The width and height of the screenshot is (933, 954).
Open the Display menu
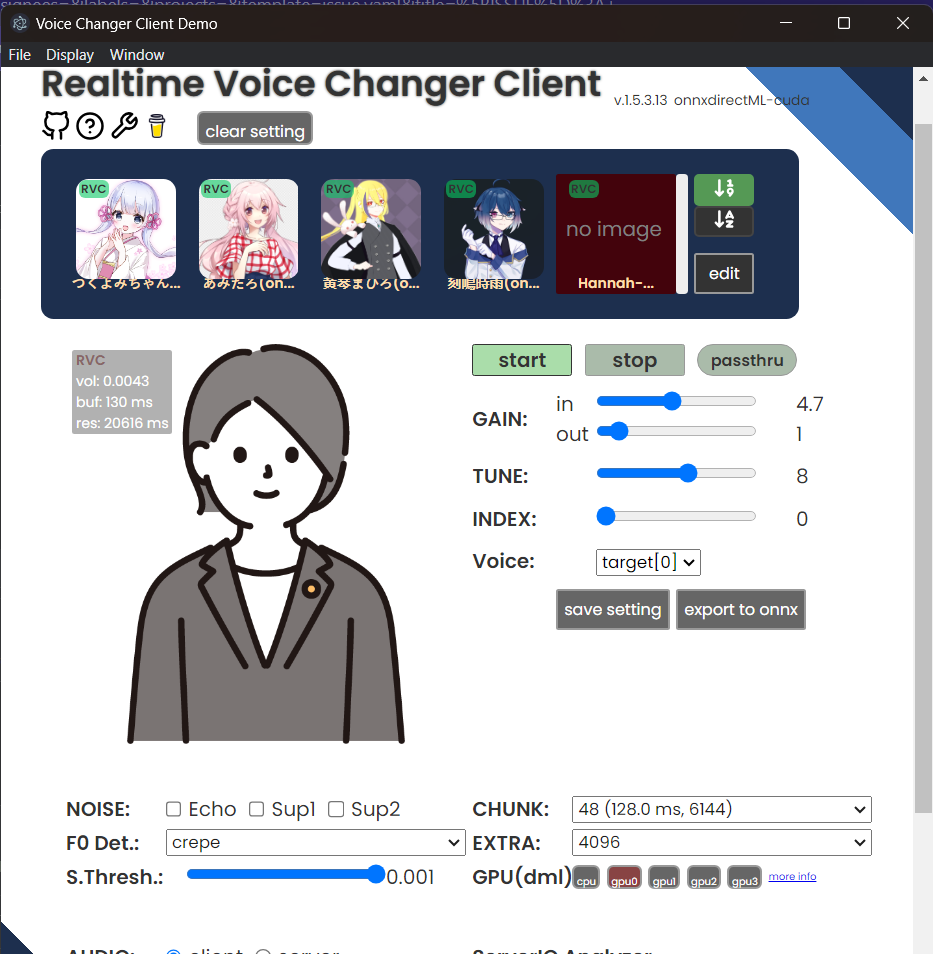pos(69,54)
